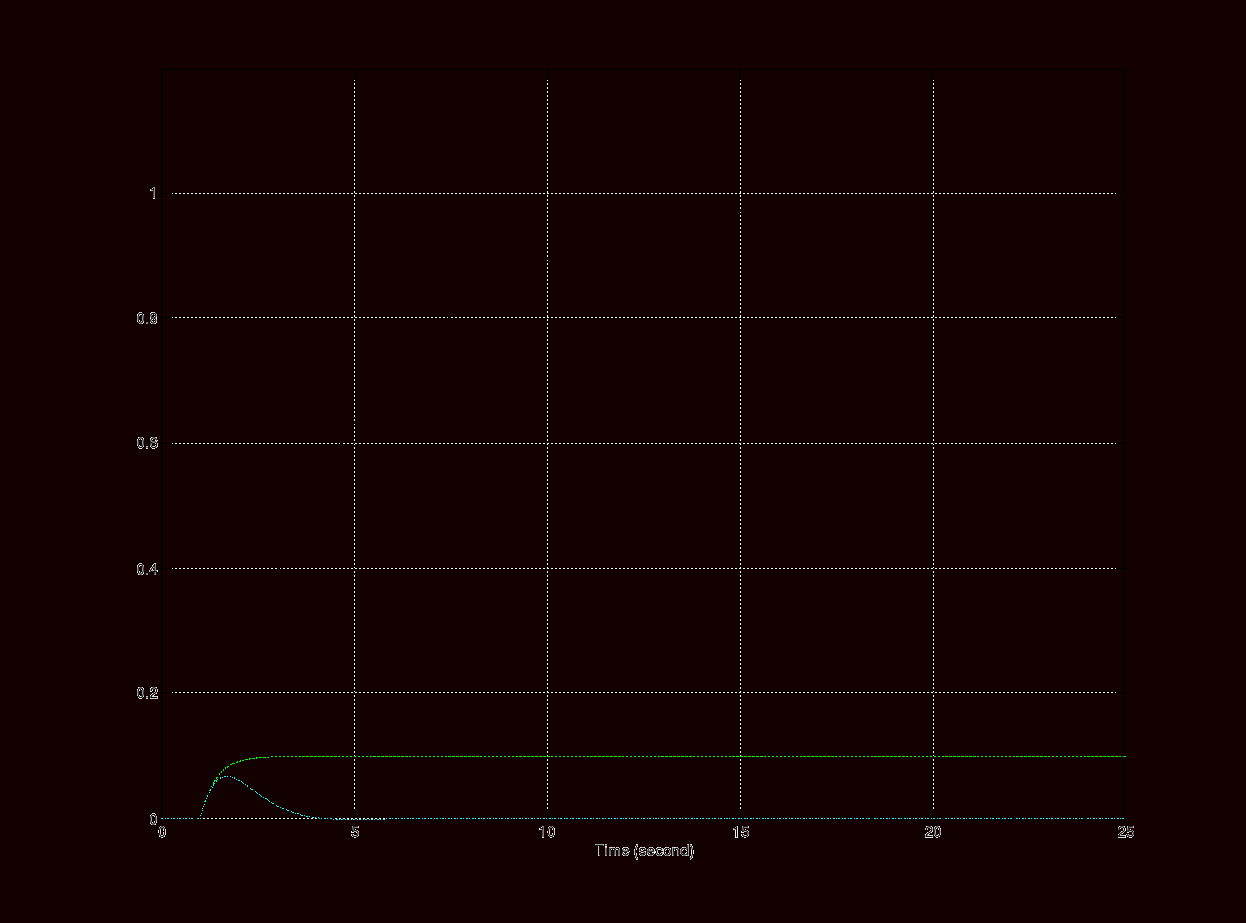The width and height of the screenshot is (1246, 923).
Task: Click the '0.6' label on the y-axis
Action: click(x=147, y=443)
